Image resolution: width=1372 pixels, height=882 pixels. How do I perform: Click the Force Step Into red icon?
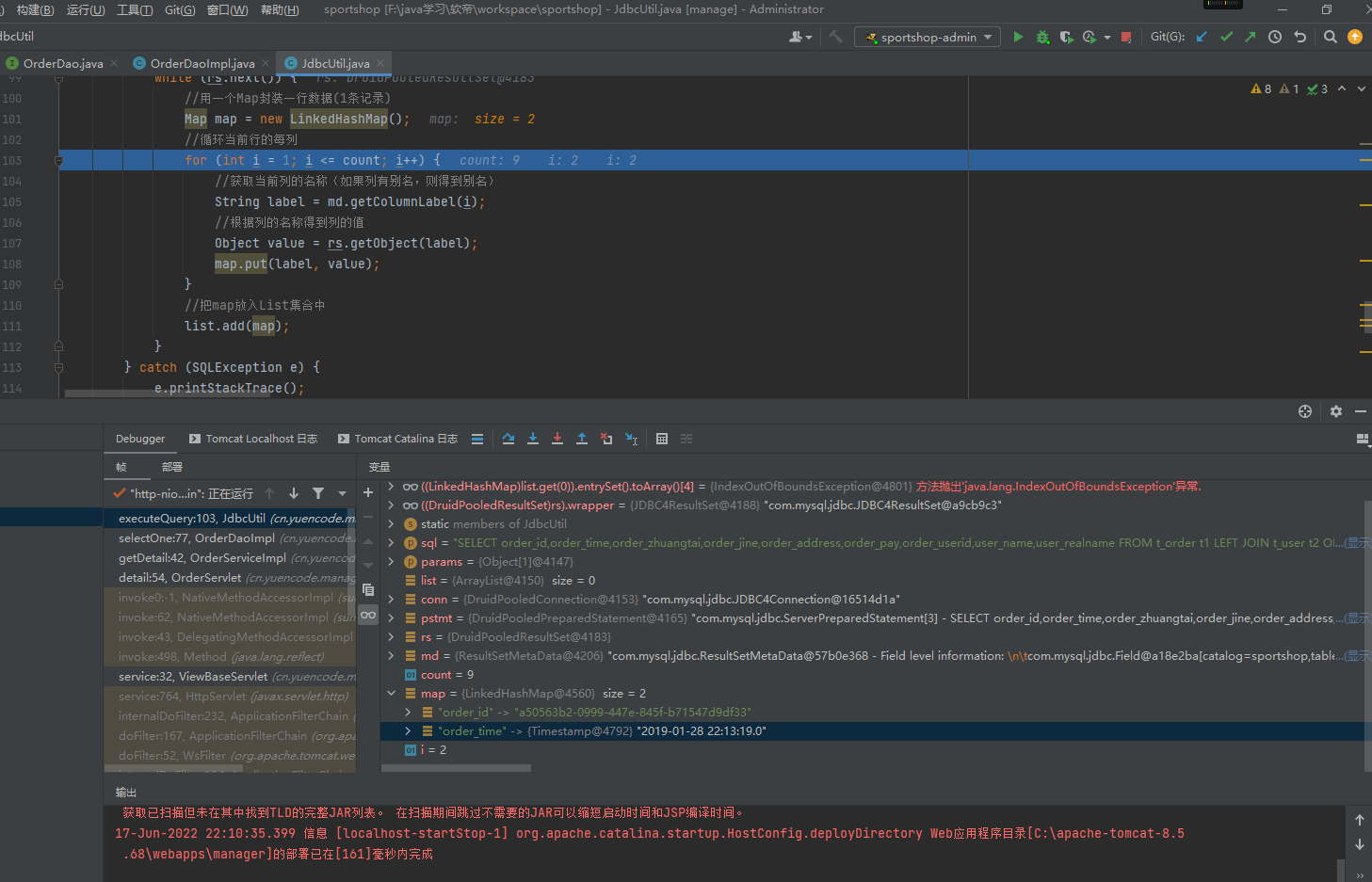click(557, 439)
